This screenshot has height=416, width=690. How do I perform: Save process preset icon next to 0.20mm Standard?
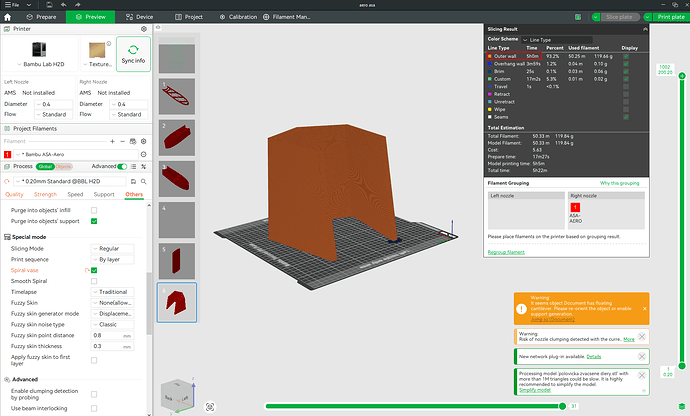click(x=133, y=181)
